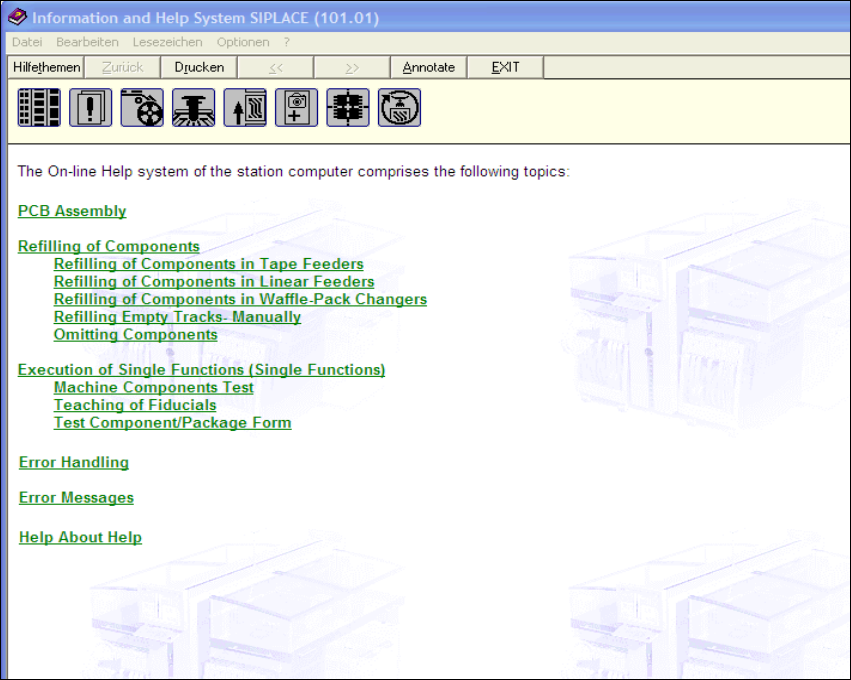Click the circular arrow placement head icon

(399, 107)
